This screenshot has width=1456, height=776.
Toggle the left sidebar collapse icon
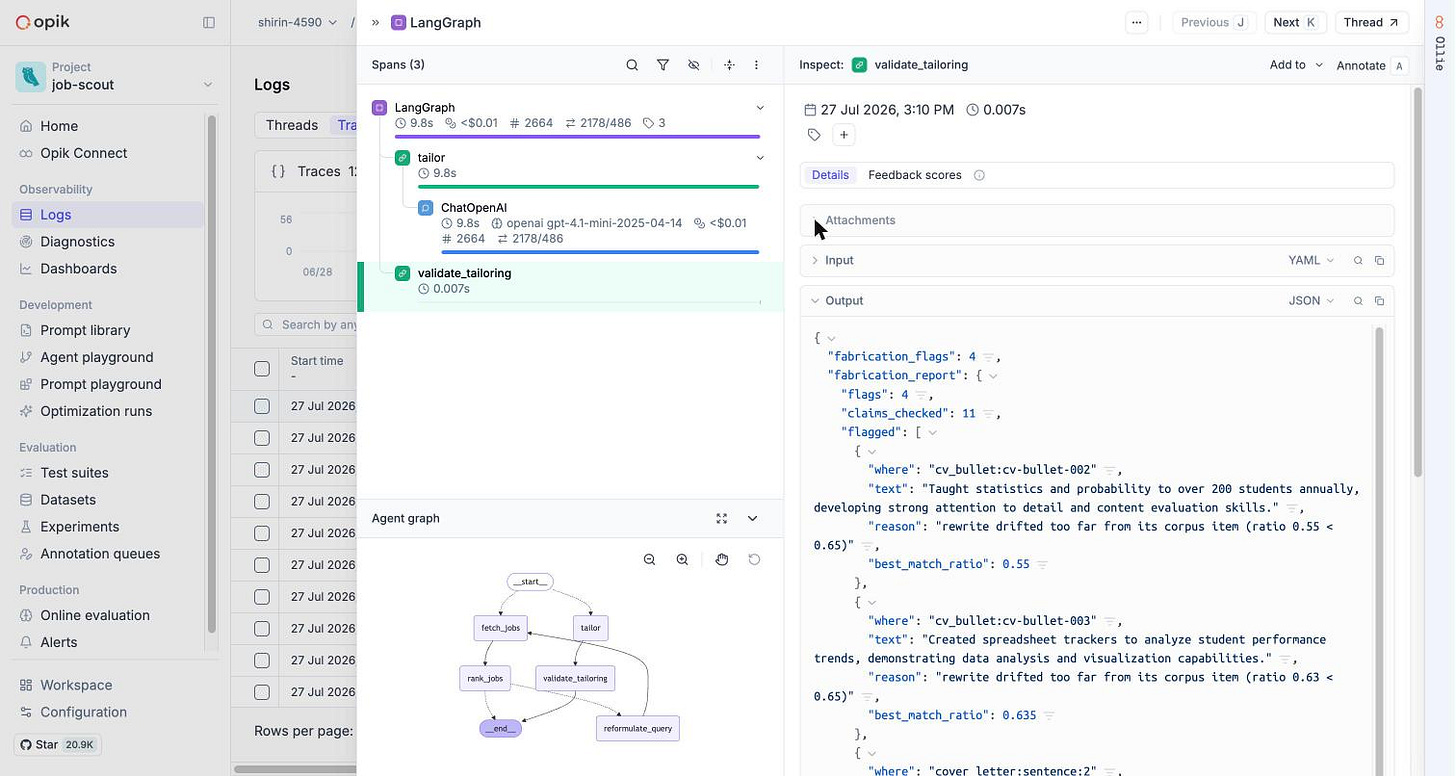[x=209, y=22]
